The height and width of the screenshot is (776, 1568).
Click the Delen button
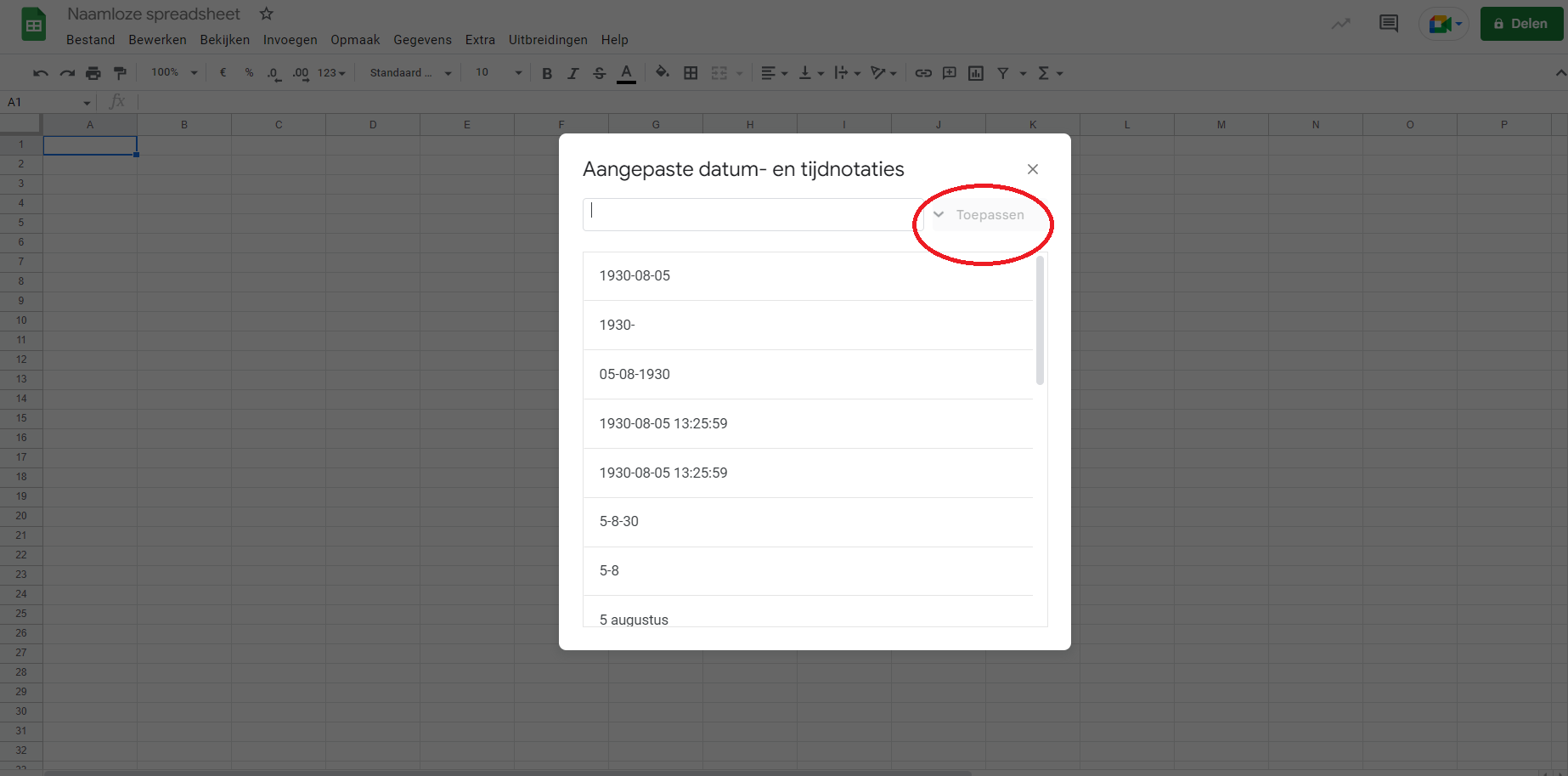[1521, 23]
